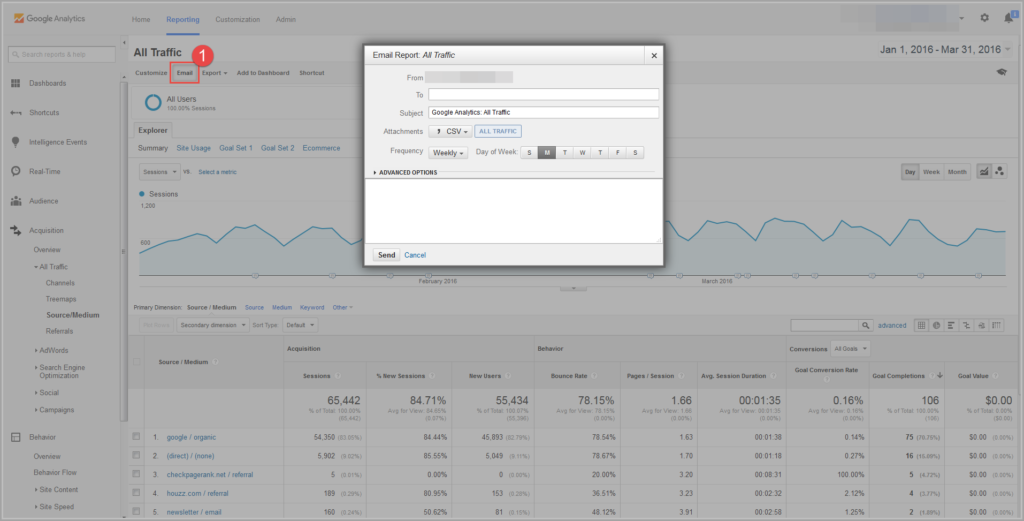
Task: Switch to data table grid view
Action: (x=921, y=325)
